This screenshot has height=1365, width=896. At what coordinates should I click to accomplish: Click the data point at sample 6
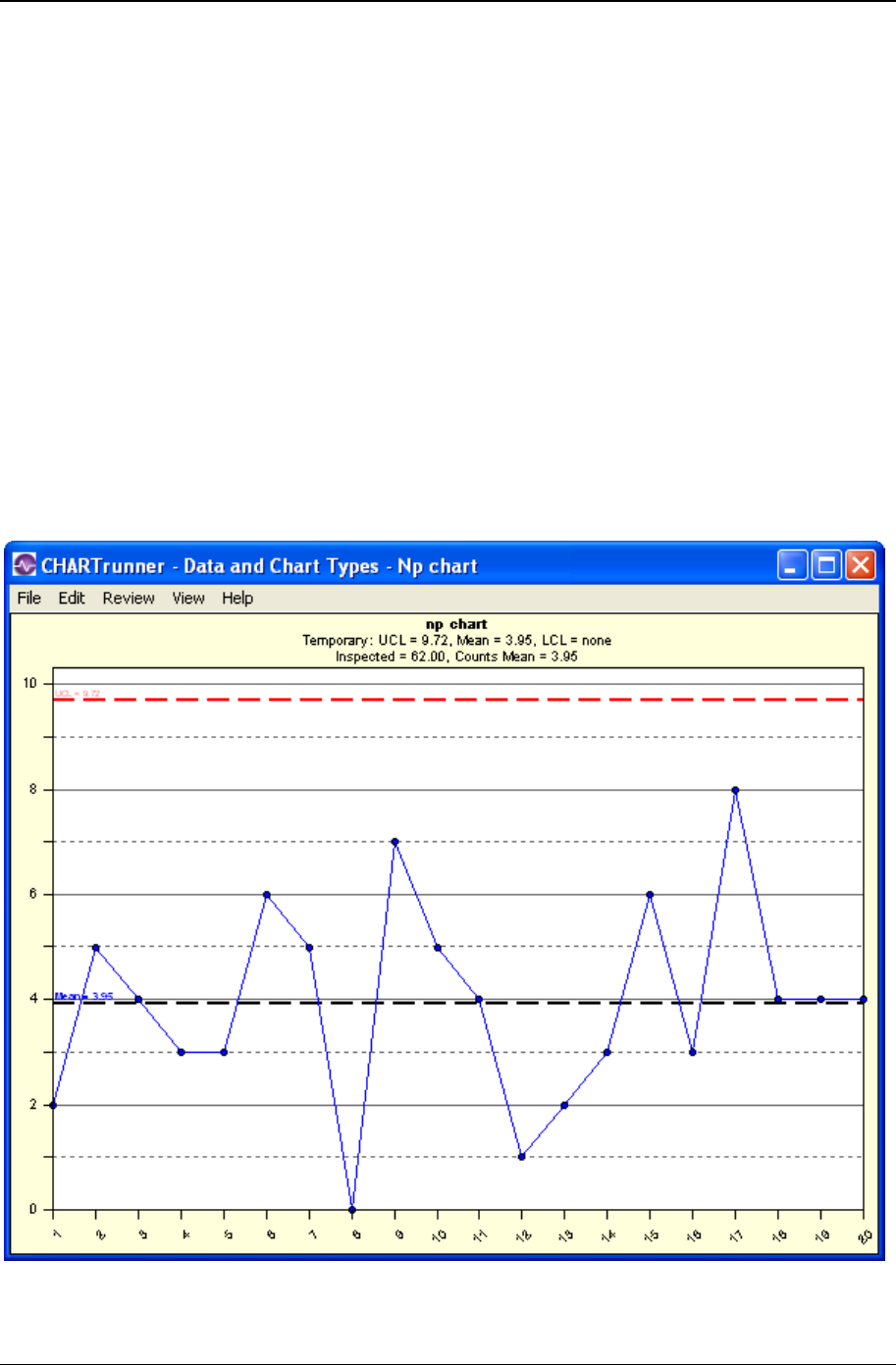point(267,894)
